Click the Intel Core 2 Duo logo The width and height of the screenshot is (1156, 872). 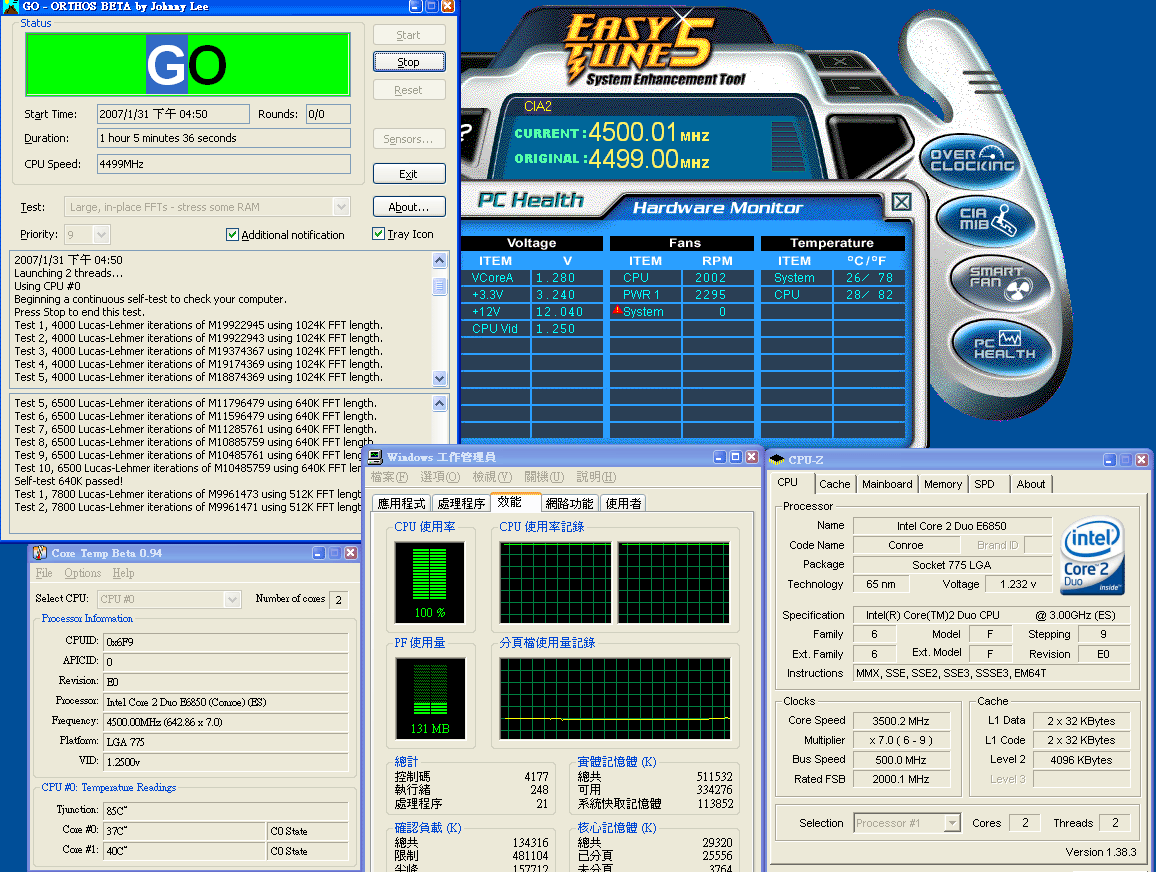click(x=1093, y=555)
